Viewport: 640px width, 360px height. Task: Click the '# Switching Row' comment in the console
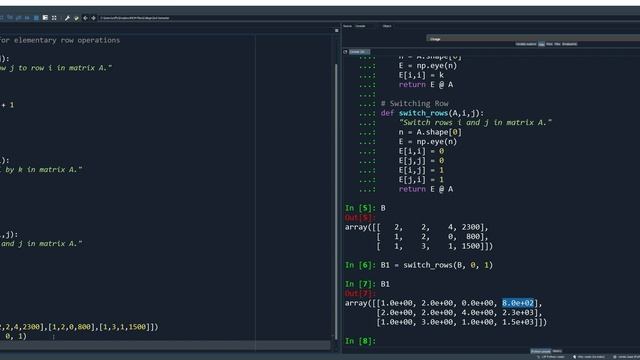414,103
